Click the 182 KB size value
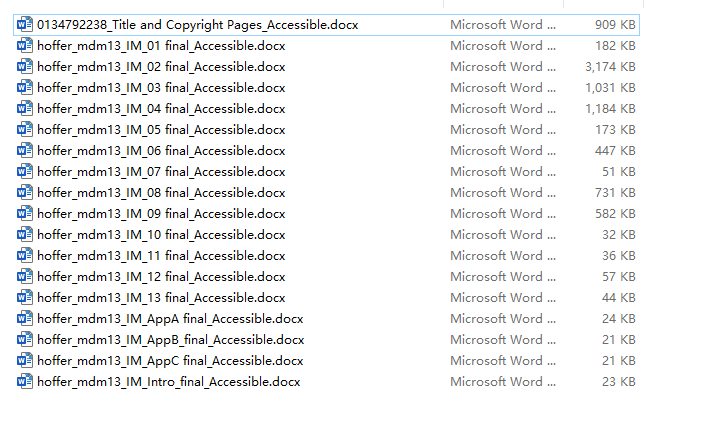717x422 pixels. coord(615,46)
